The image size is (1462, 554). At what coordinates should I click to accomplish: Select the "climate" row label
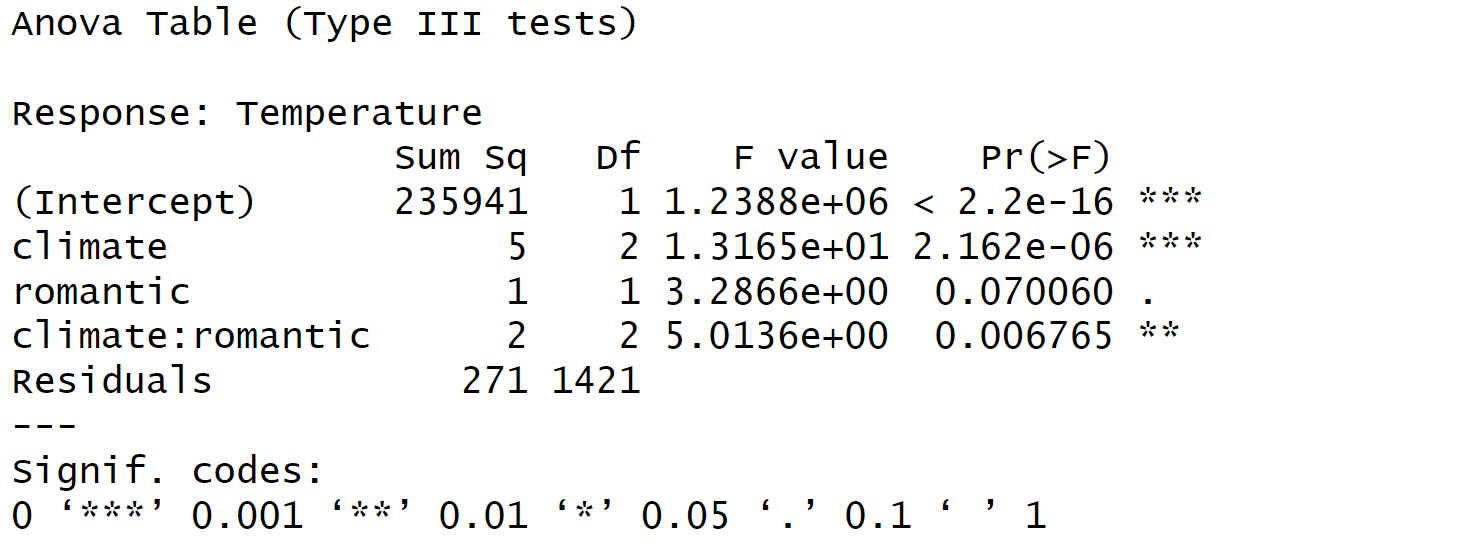(x=90, y=247)
